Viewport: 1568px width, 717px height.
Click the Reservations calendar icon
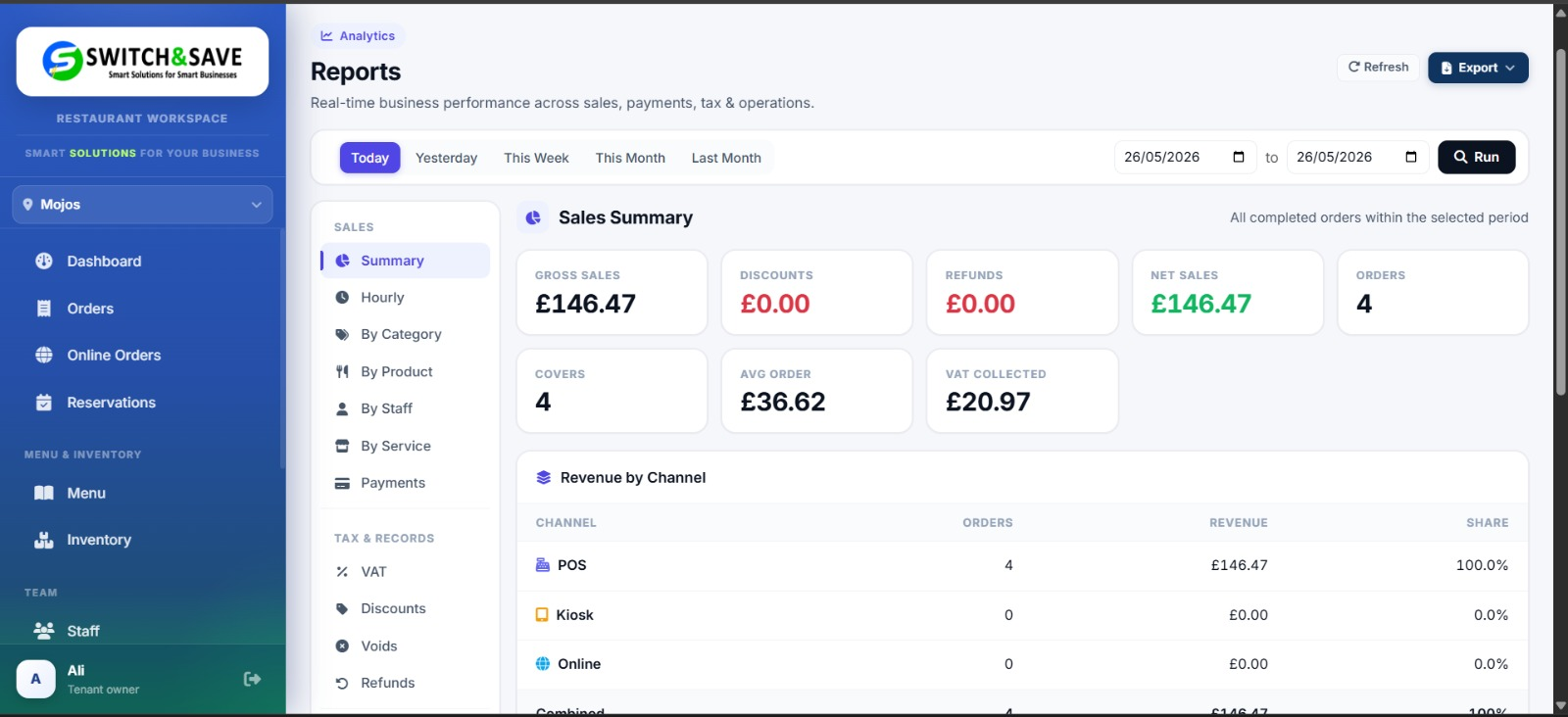click(44, 403)
